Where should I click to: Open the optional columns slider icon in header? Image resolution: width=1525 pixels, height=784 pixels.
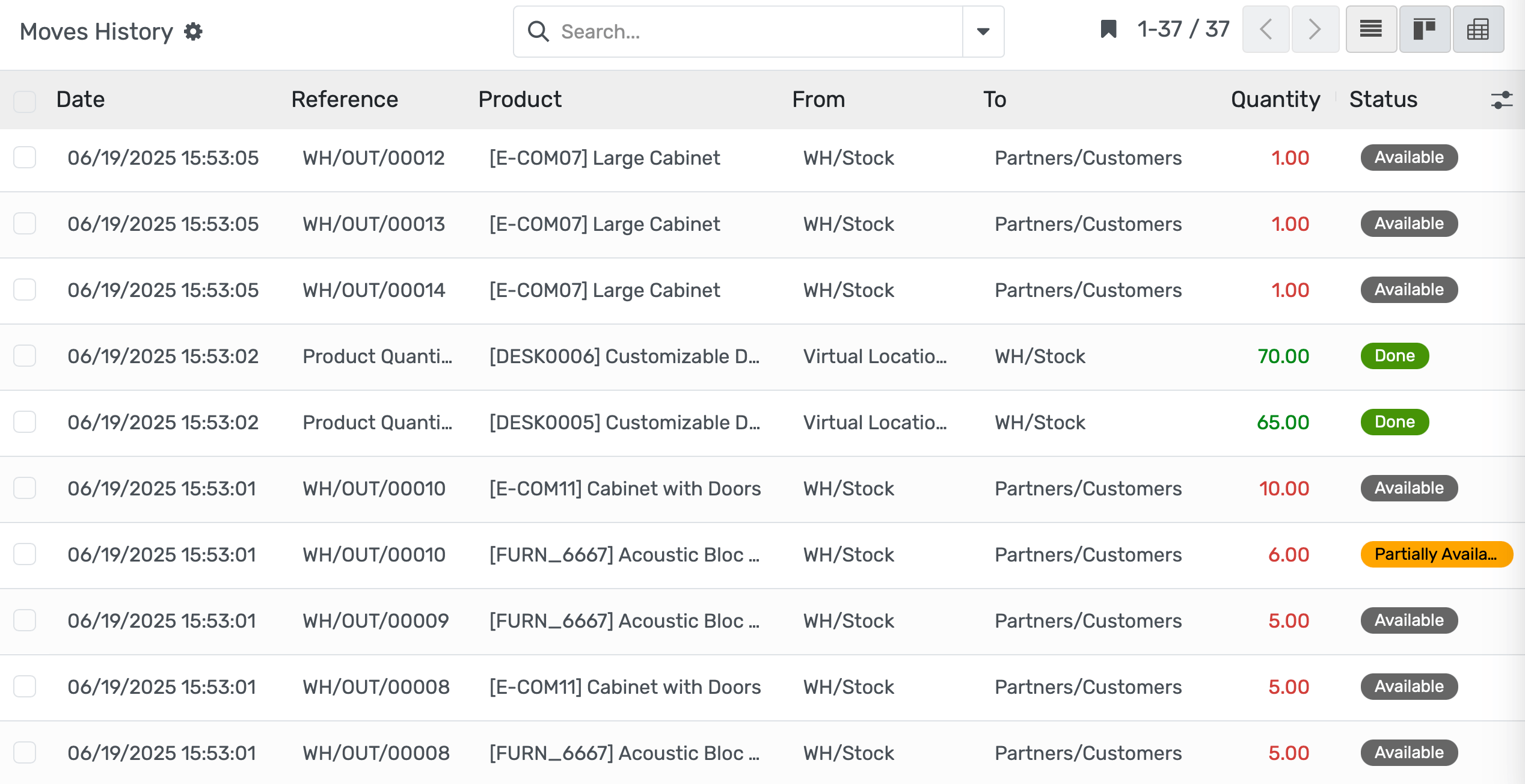(x=1501, y=100)
